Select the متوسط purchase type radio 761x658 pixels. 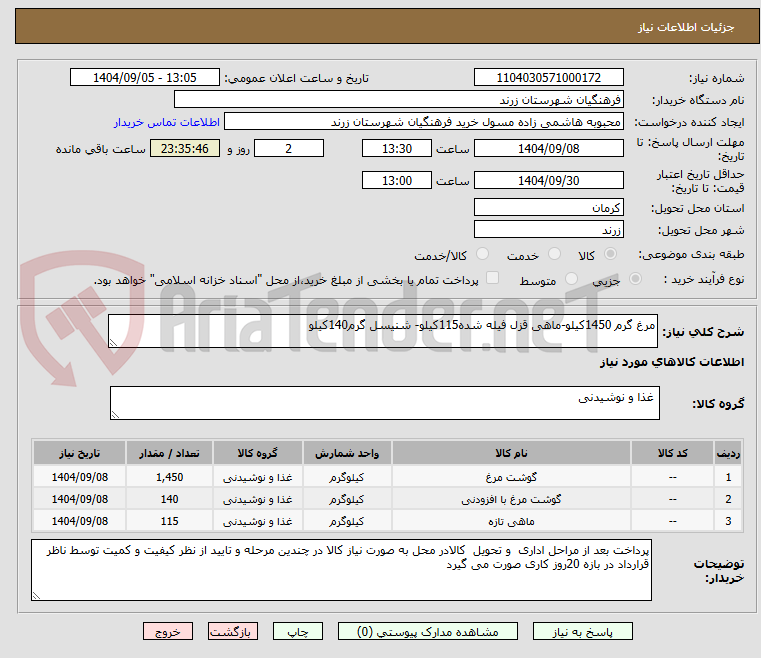[x=571, y=279]
